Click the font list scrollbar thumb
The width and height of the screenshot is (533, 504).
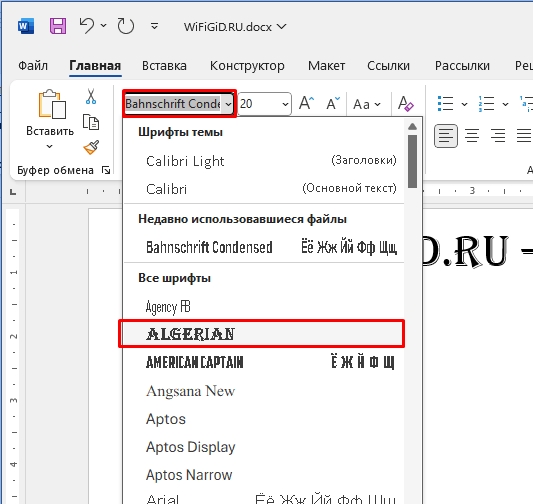click(x=413, y=161)
